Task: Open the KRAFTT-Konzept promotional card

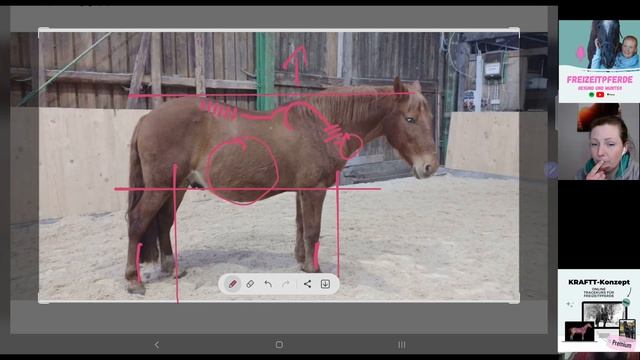Action: coord(598,310)
